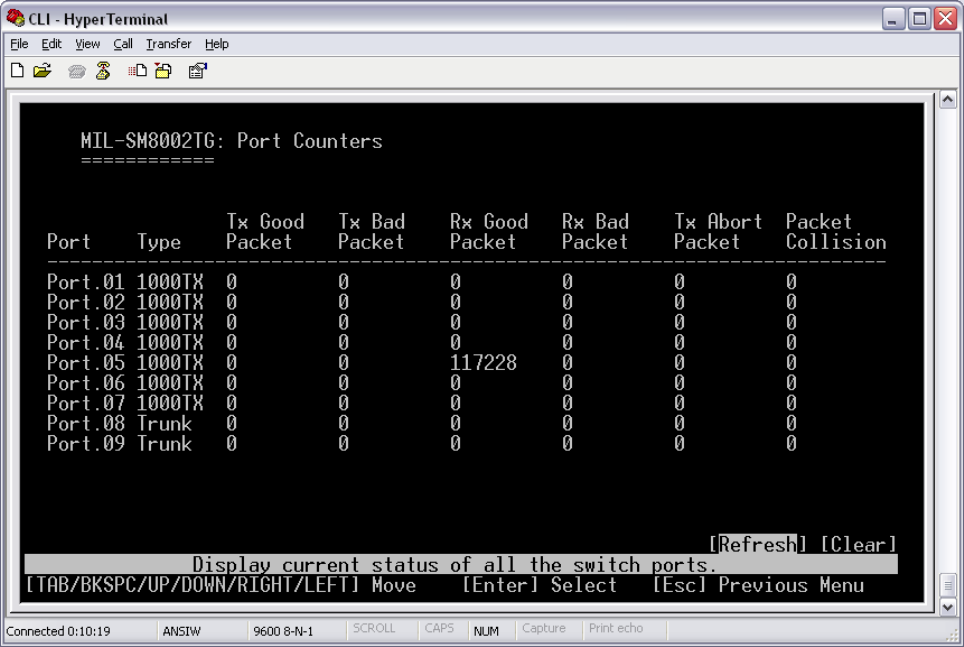Click the Port.07 row label
This screenshot has width=964, height=647.
[86, 403]
